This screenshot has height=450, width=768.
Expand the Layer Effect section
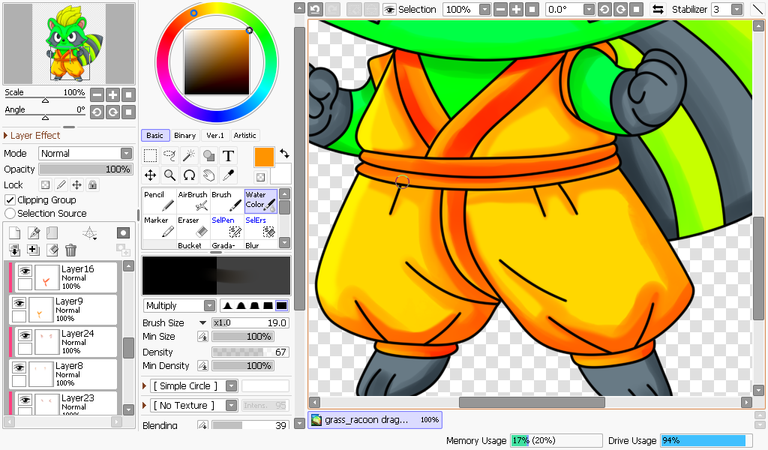pyautogui.click(x=32, y=136)
